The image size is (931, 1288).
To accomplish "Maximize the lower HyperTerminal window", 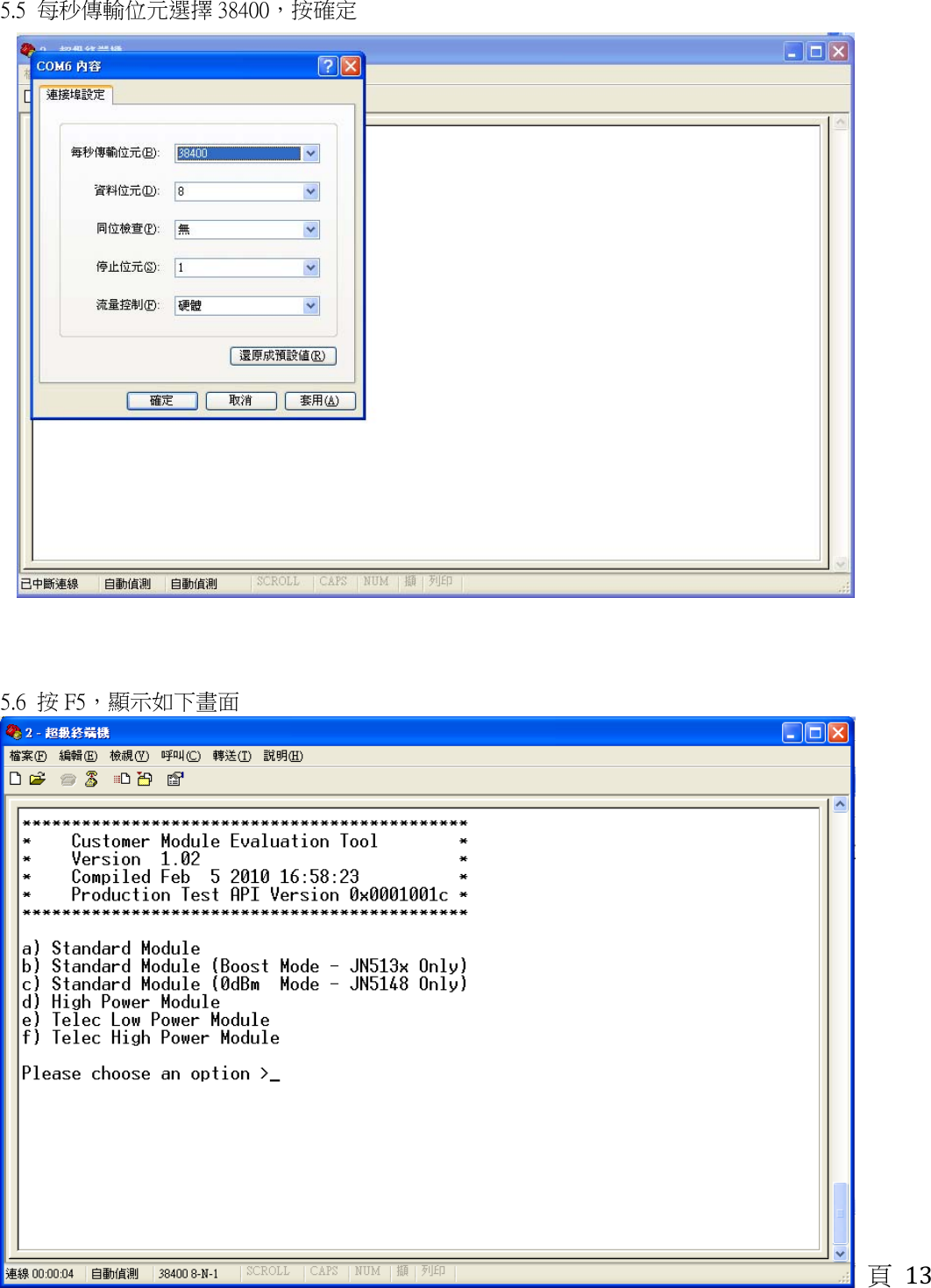I will pos(815,732).
